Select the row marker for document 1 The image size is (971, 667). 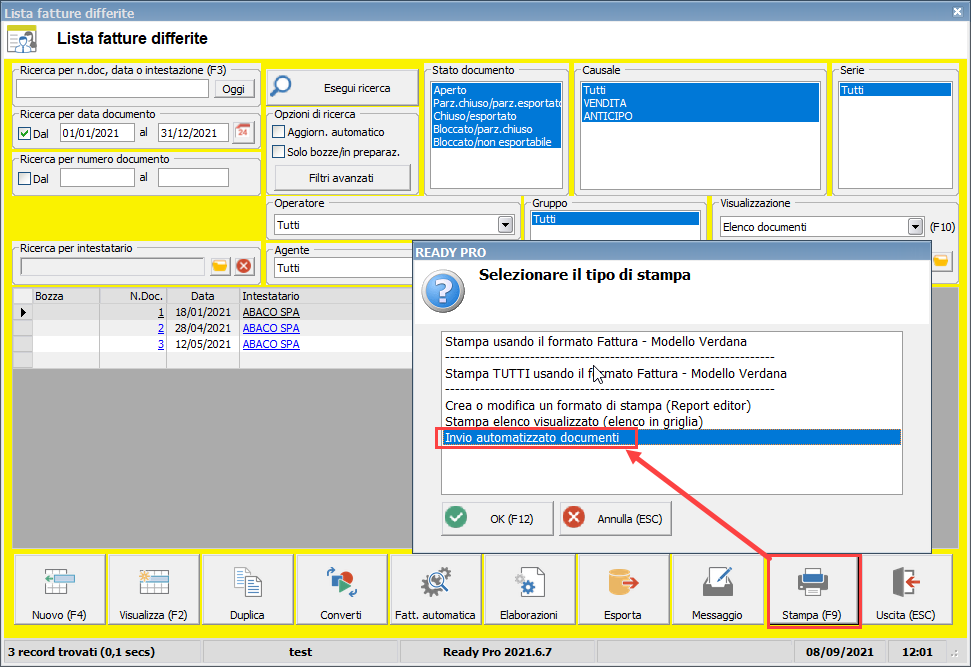23,312
